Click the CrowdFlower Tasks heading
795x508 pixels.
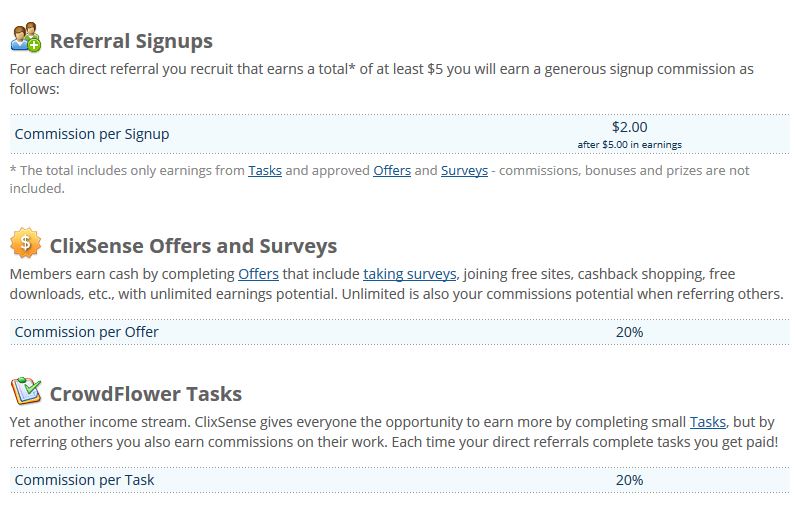(146, 394)
